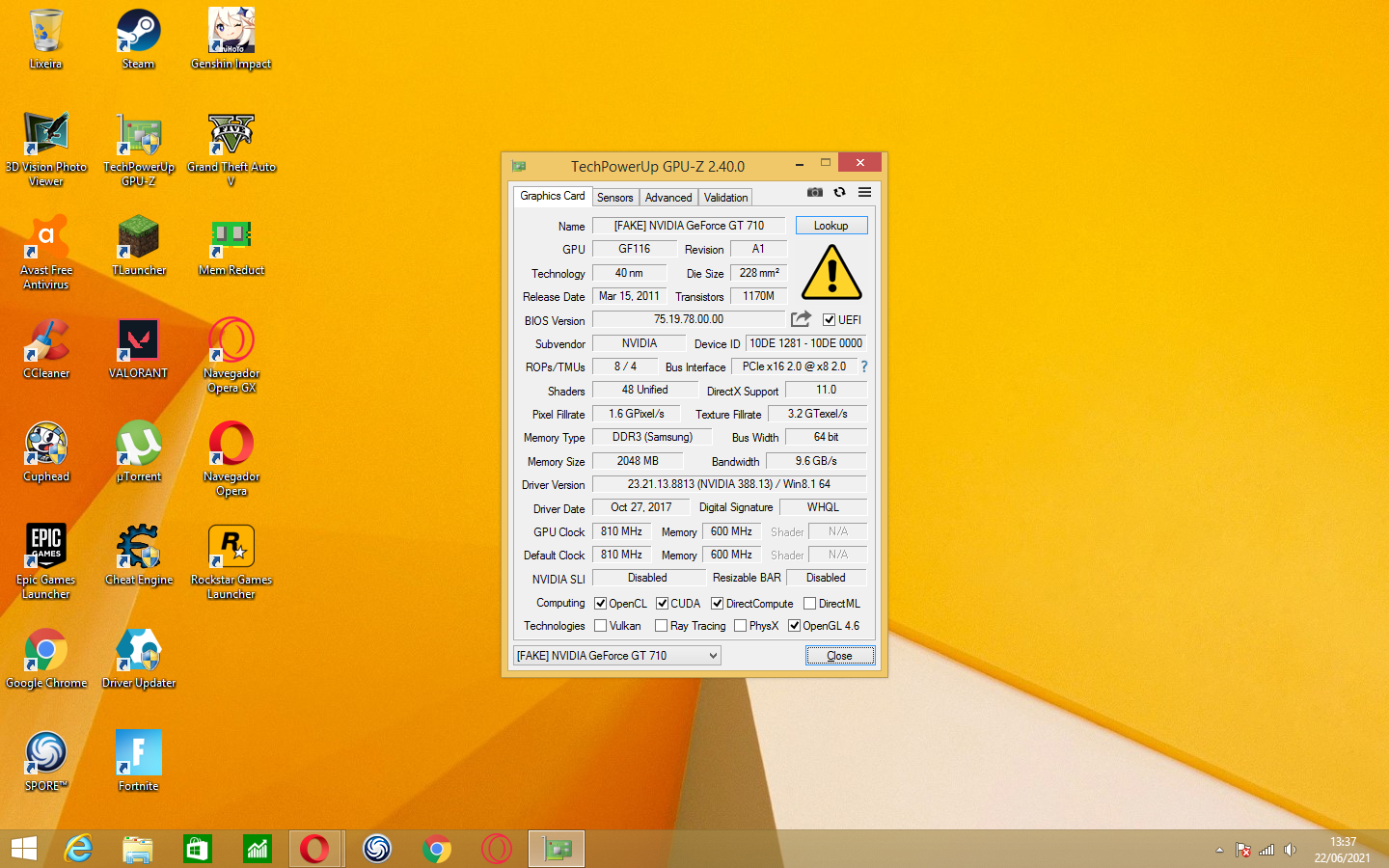Select the VALORANT desktop icon

(139, 349)
